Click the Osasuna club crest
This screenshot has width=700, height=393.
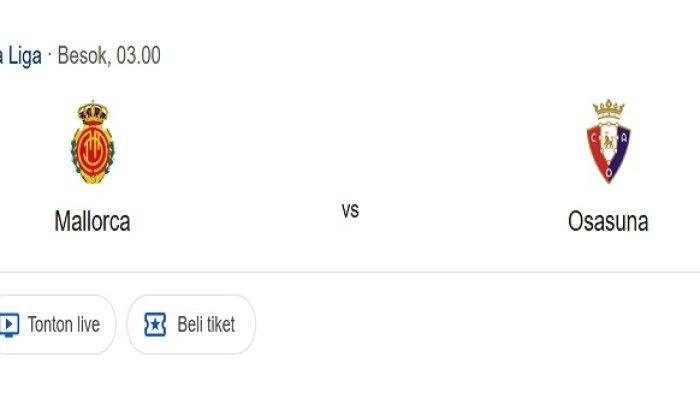pyautogui.click(x=608, y=141)
